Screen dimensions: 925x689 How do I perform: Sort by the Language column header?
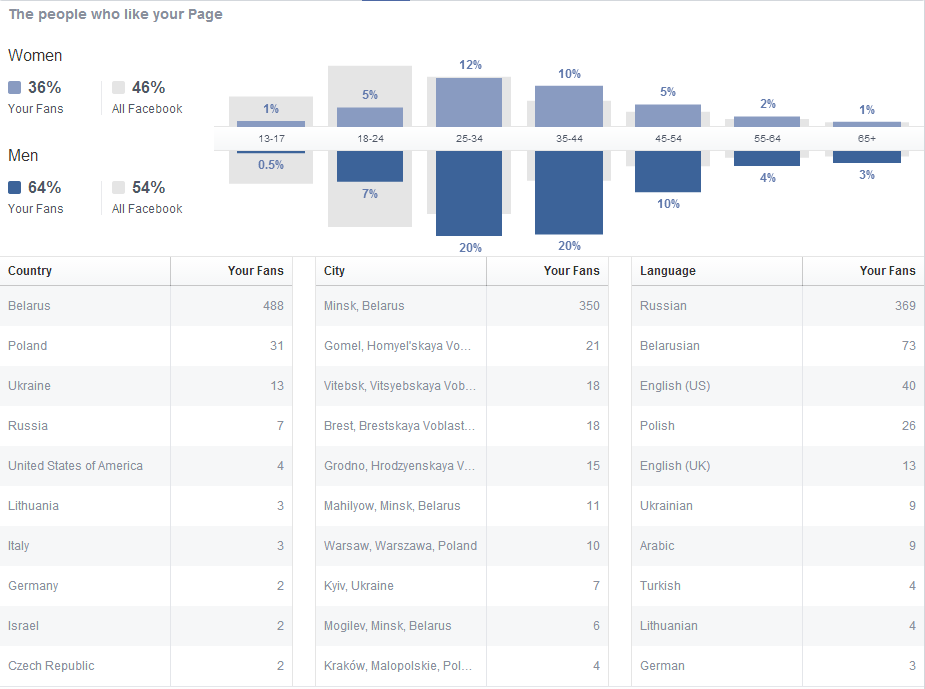pos(668,271)
